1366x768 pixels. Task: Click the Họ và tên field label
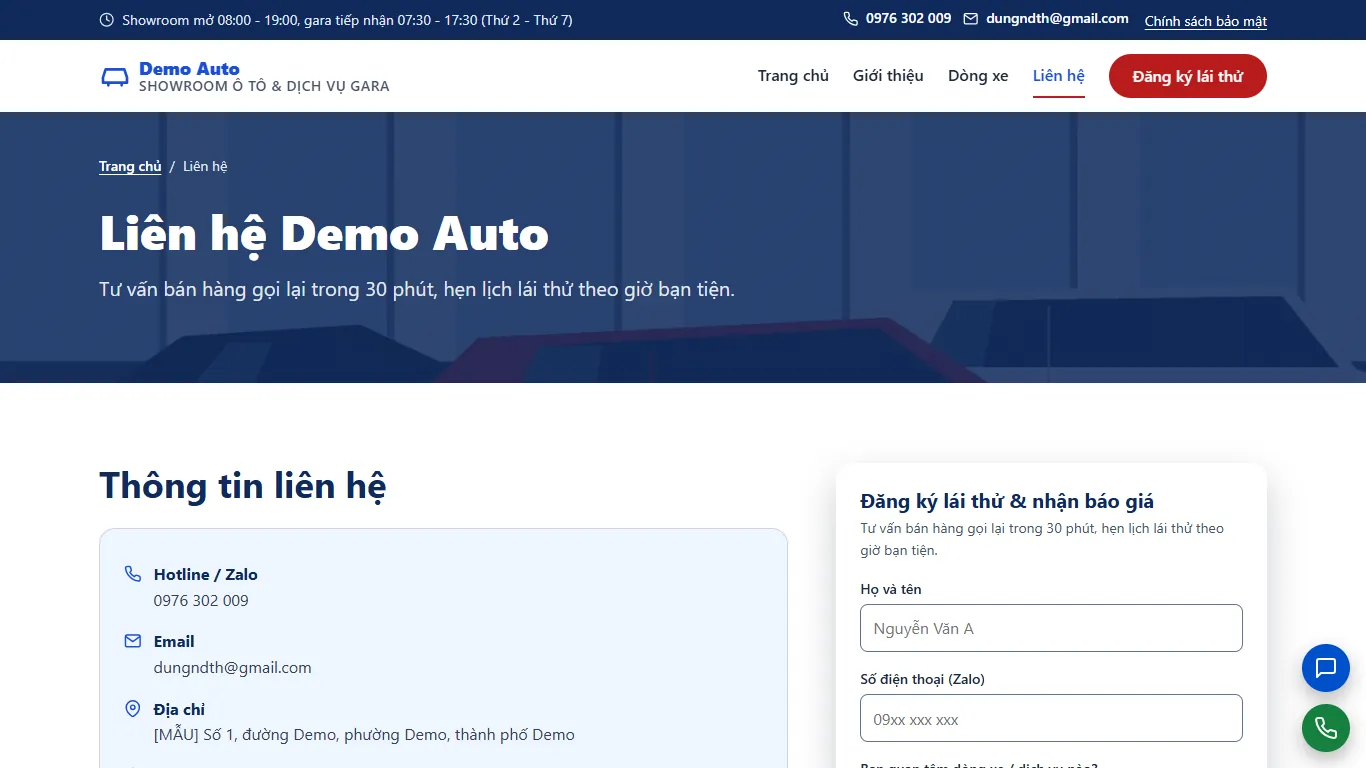(x=891, y=589)
